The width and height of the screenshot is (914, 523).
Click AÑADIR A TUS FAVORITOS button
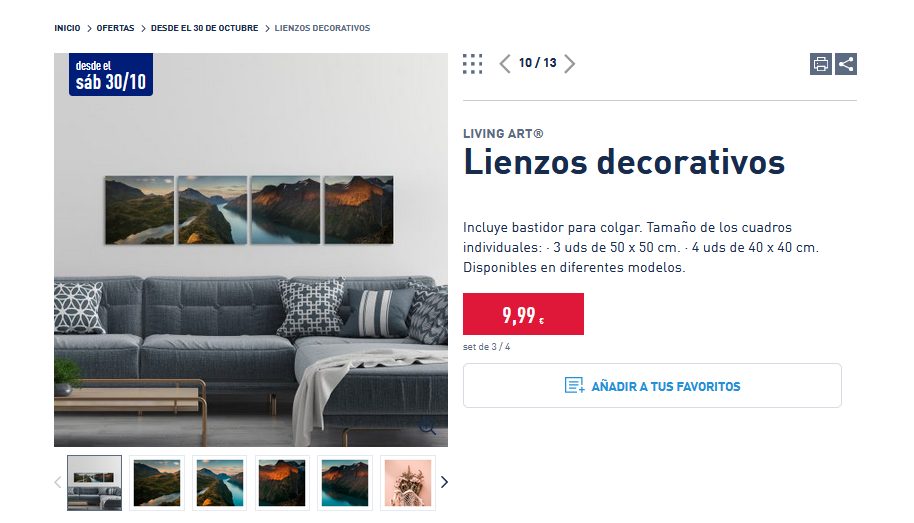[652, 386]
